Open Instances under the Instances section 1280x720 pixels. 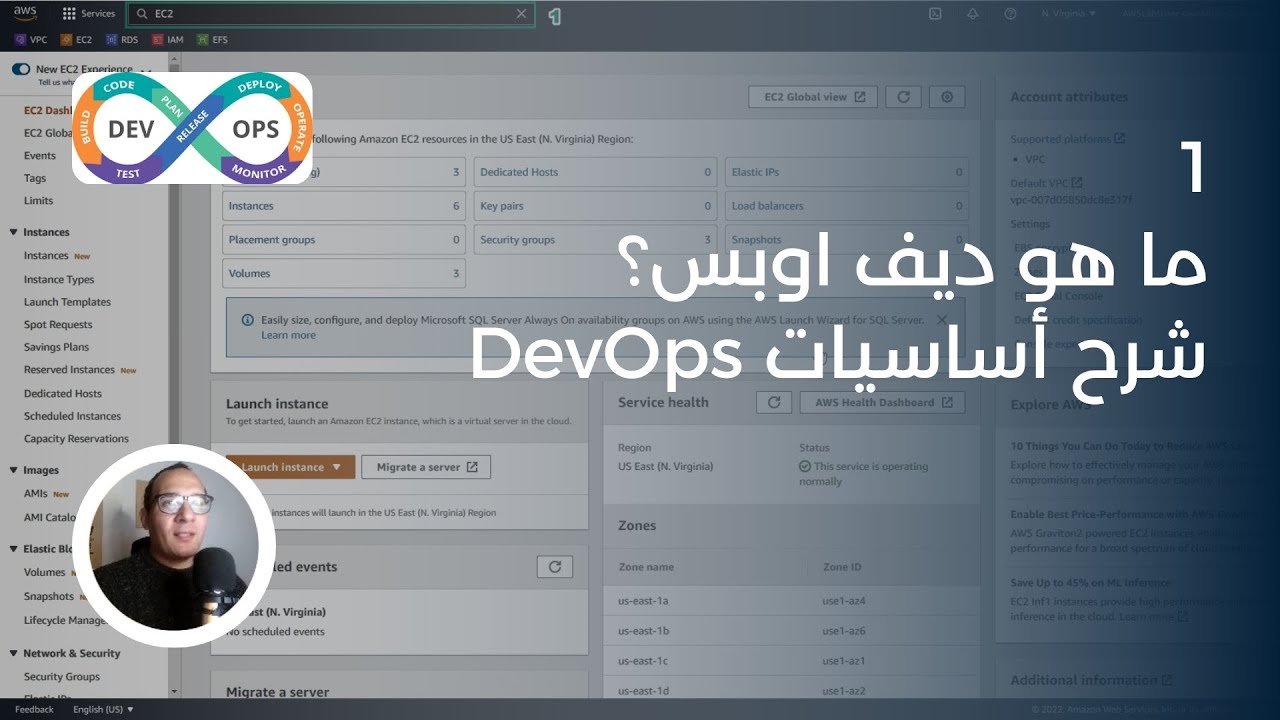click(x=46, y=256)
